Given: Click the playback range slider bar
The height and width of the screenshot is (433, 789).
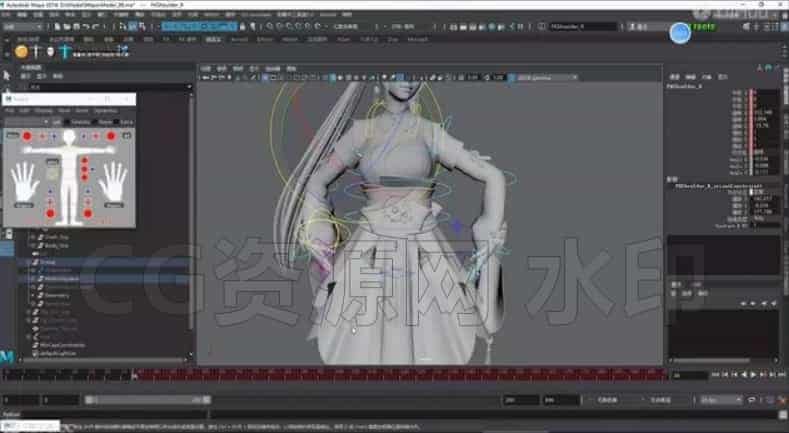Looking at the screenshot, I should point(147,400).
